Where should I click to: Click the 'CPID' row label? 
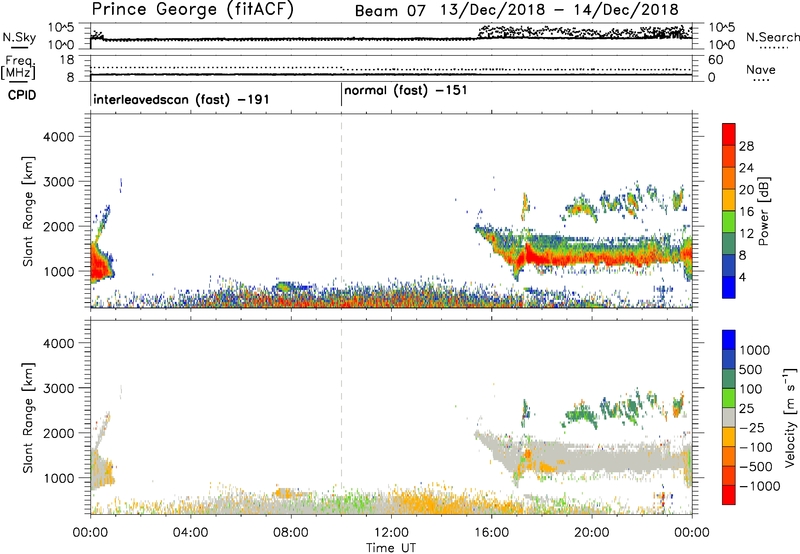pos(22,95)
